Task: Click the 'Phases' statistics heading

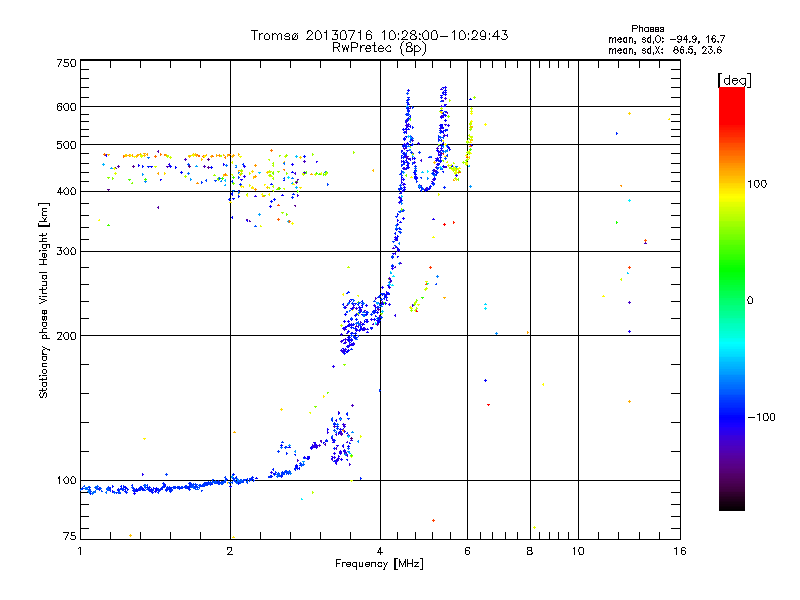Action: [x=647, y=29]
